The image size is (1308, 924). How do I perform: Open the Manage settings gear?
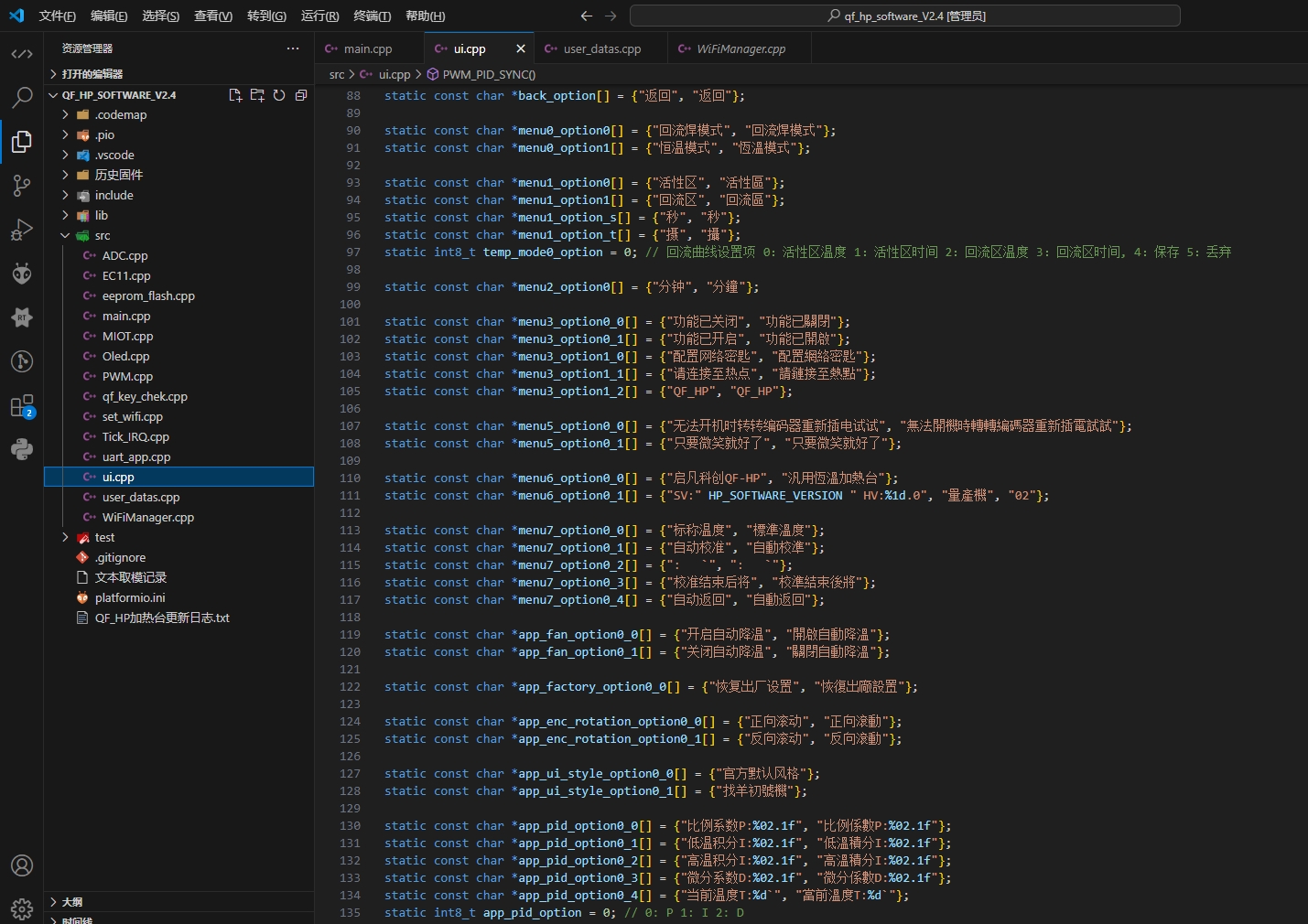click(x=22, y=908)
